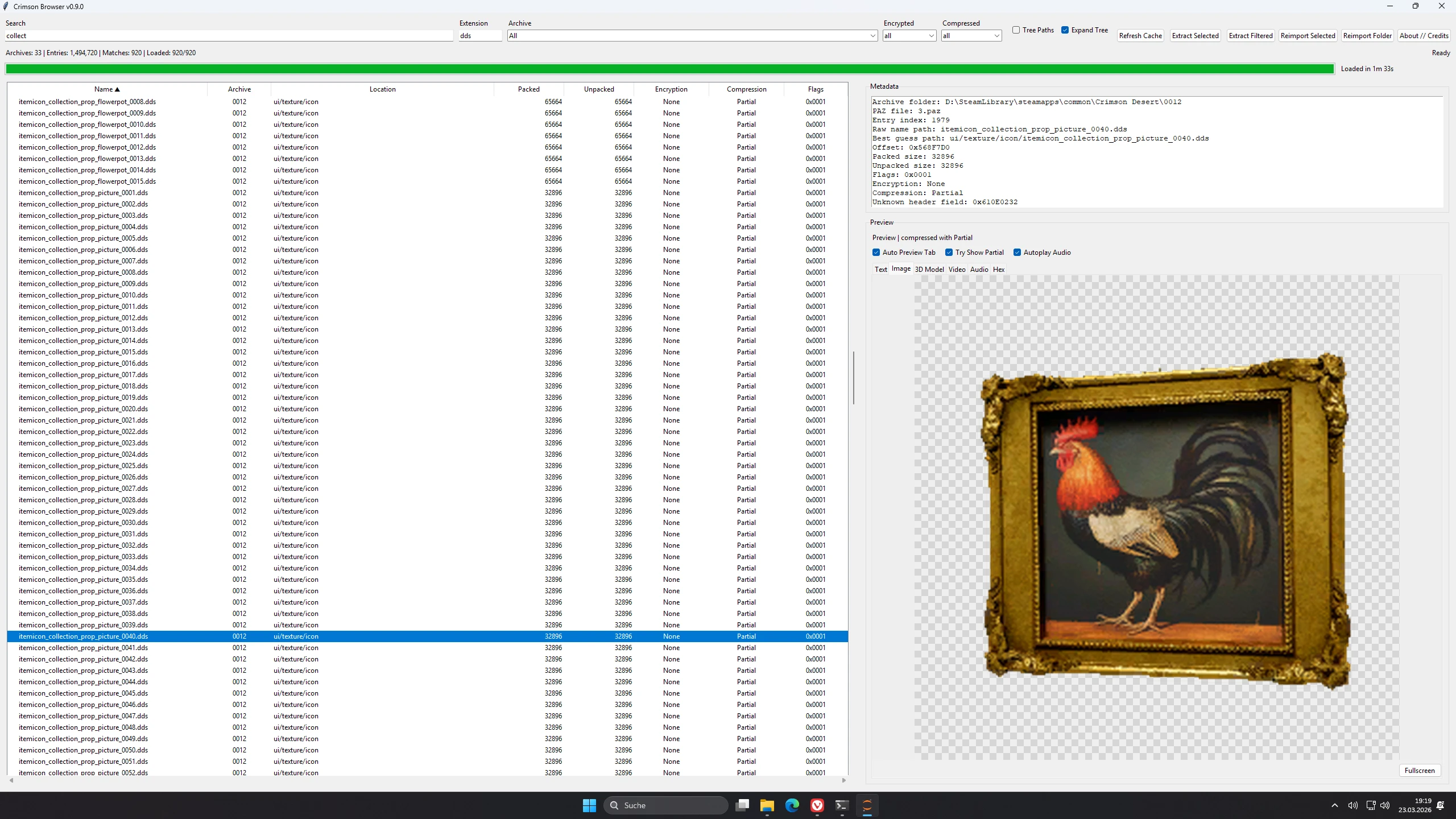
Task: Select itemicon_collection_prop_picture_0030.dds row
Action: coord(428,523)
